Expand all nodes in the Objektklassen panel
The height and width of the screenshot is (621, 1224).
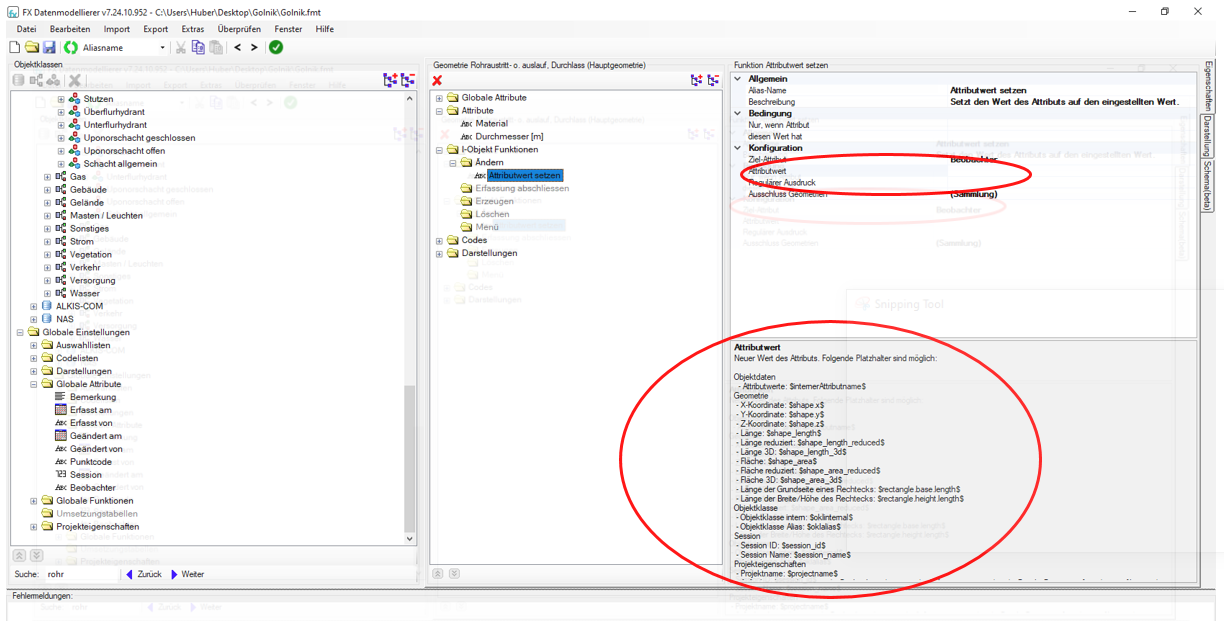click(391, 80)
